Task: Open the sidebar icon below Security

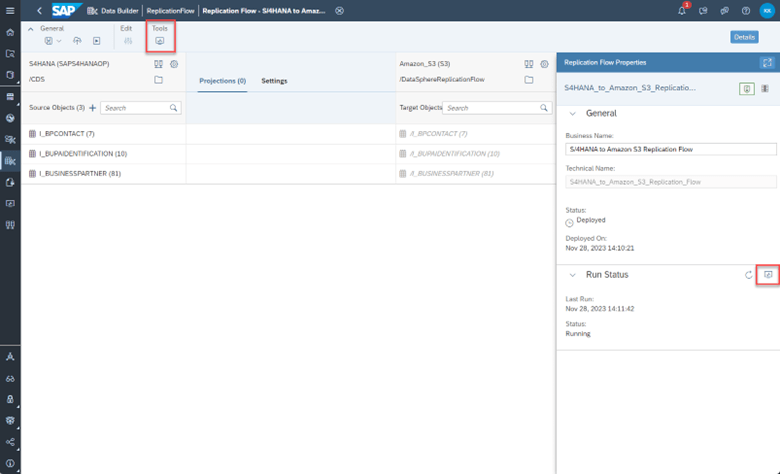Action: point(10,421)
